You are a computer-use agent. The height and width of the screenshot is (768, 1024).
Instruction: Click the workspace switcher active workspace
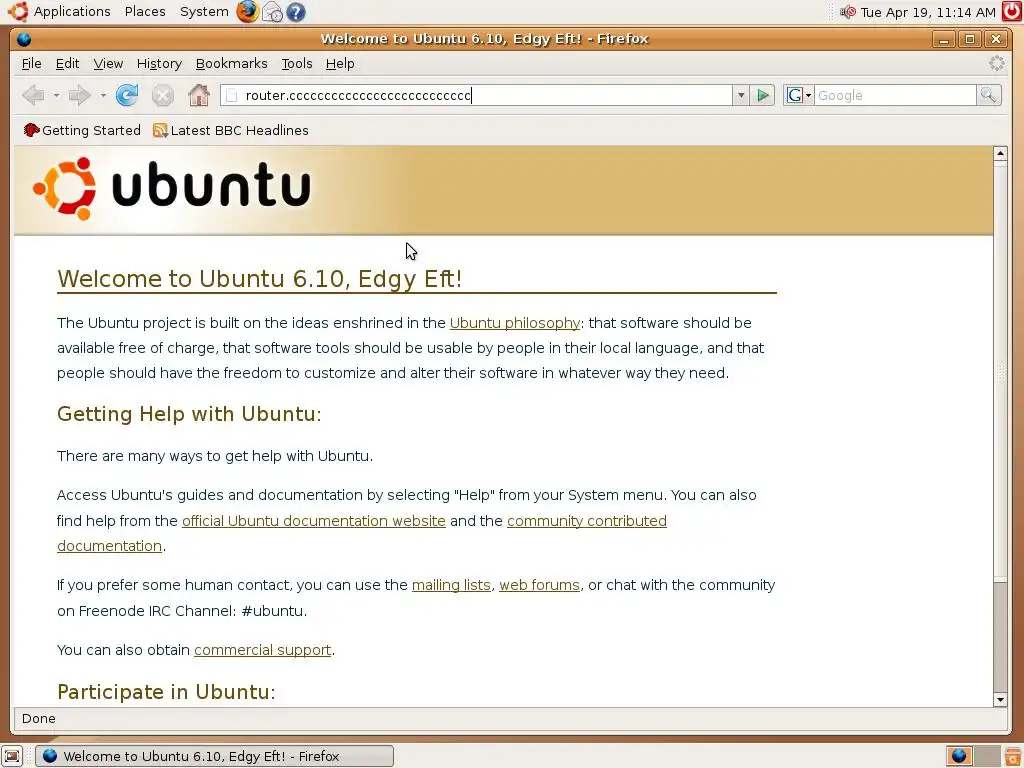(x=959, y=756)
